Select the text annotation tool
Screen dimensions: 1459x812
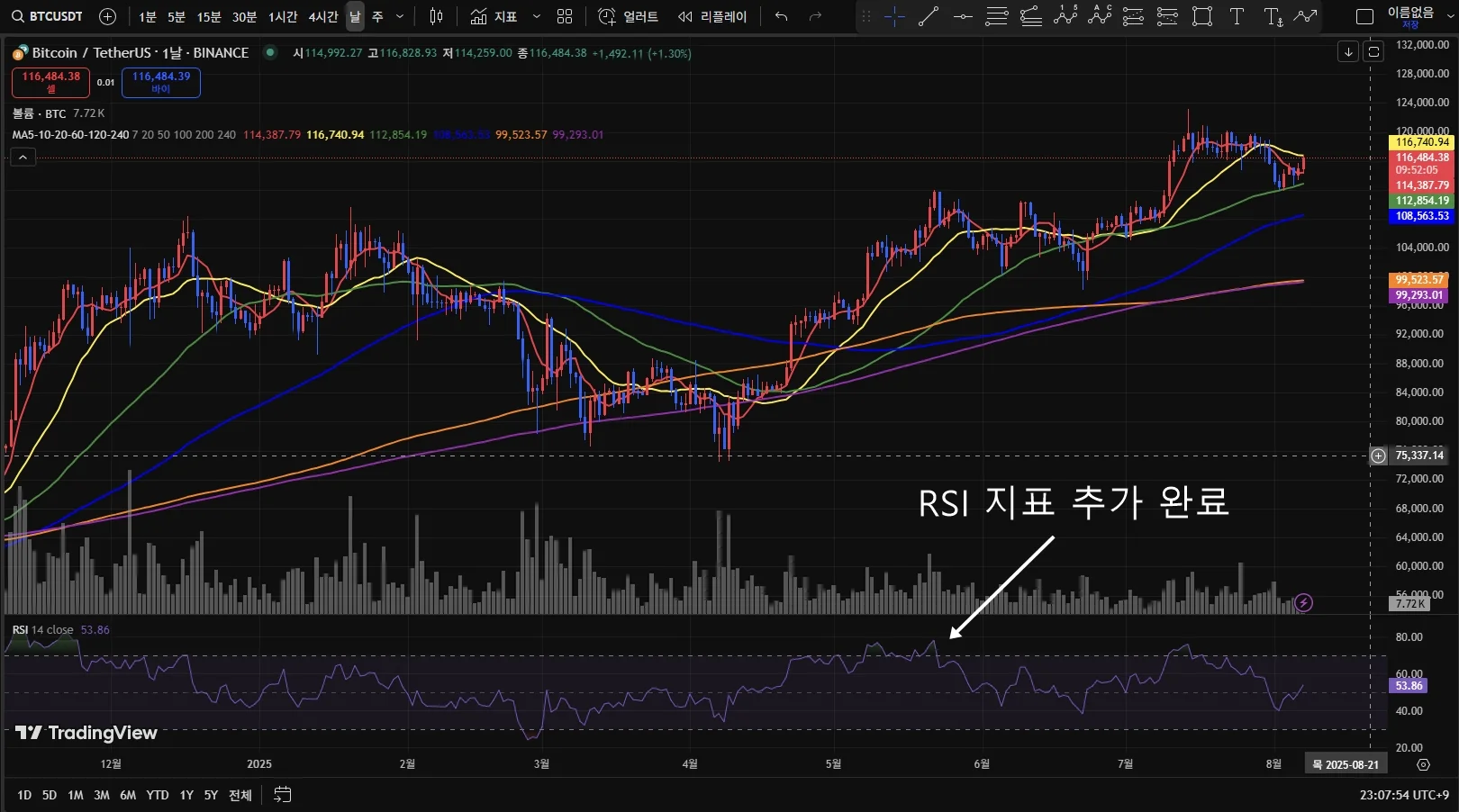tap(1237, 16)
